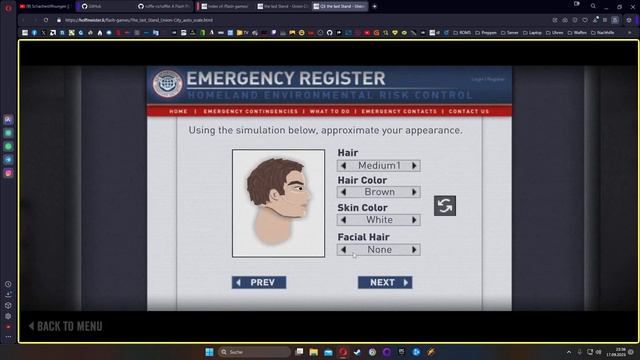Image resolution: width=640 pixels, height=360 pixels.
Task: Click the browser address bar URL
Action: [139, 20]
